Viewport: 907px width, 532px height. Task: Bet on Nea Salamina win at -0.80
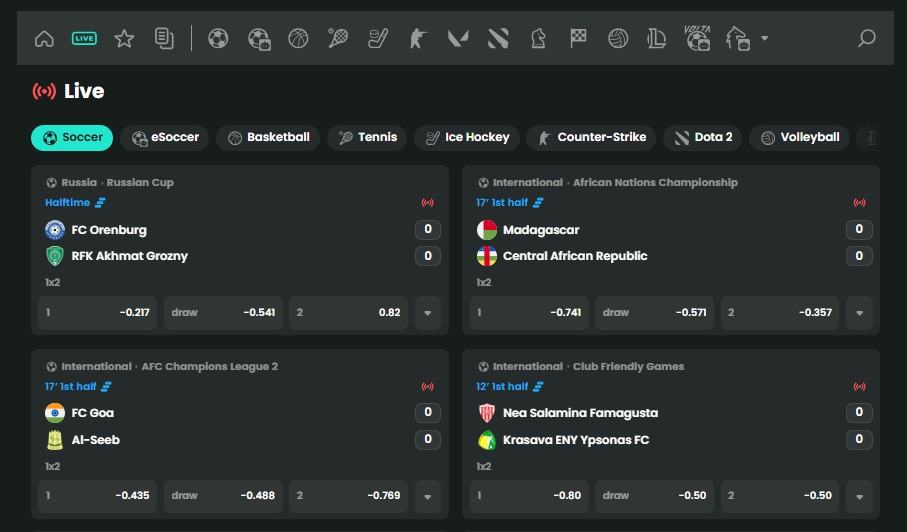(x=529, y=496)
